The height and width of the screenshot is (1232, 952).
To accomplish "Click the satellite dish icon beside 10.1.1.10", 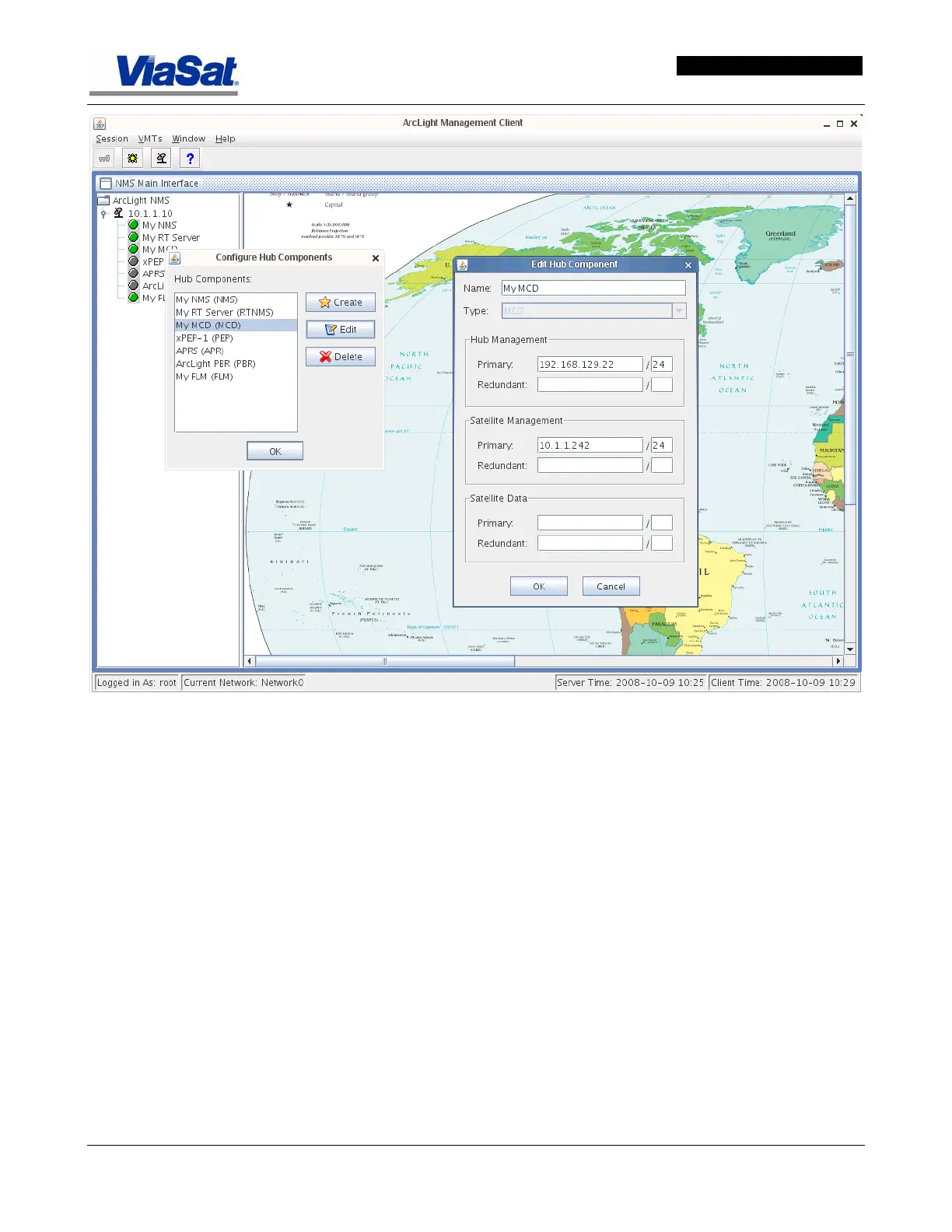I will pyautogui.click(x=118, y=212).
